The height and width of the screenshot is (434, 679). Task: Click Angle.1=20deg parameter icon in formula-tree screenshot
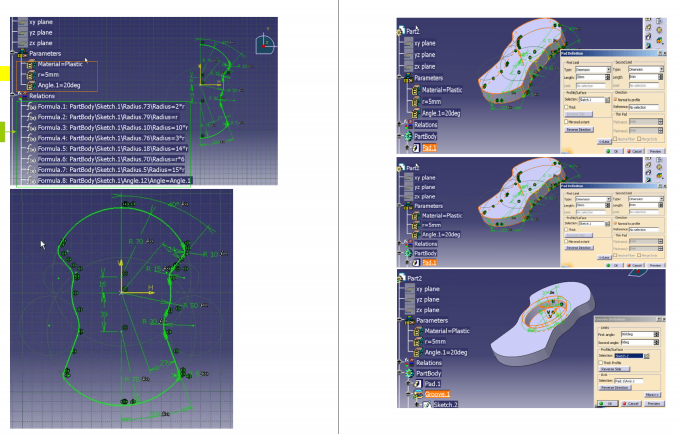pyautogui.click(x=31, y=85)
